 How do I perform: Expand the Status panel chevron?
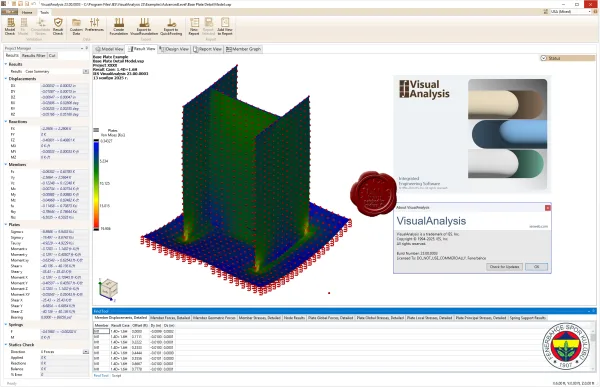[x=543, y=58]
